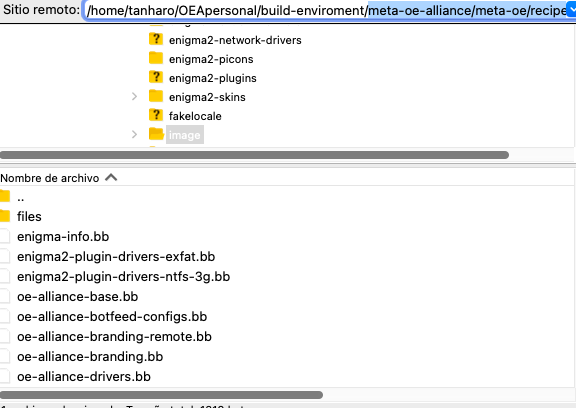Image resolution: width=576 pixels, height=408 pixels.
Task: Select the enigma2-plugin-drivers-ntfs-3g.bb file
Action: click(x=123, y=277)
